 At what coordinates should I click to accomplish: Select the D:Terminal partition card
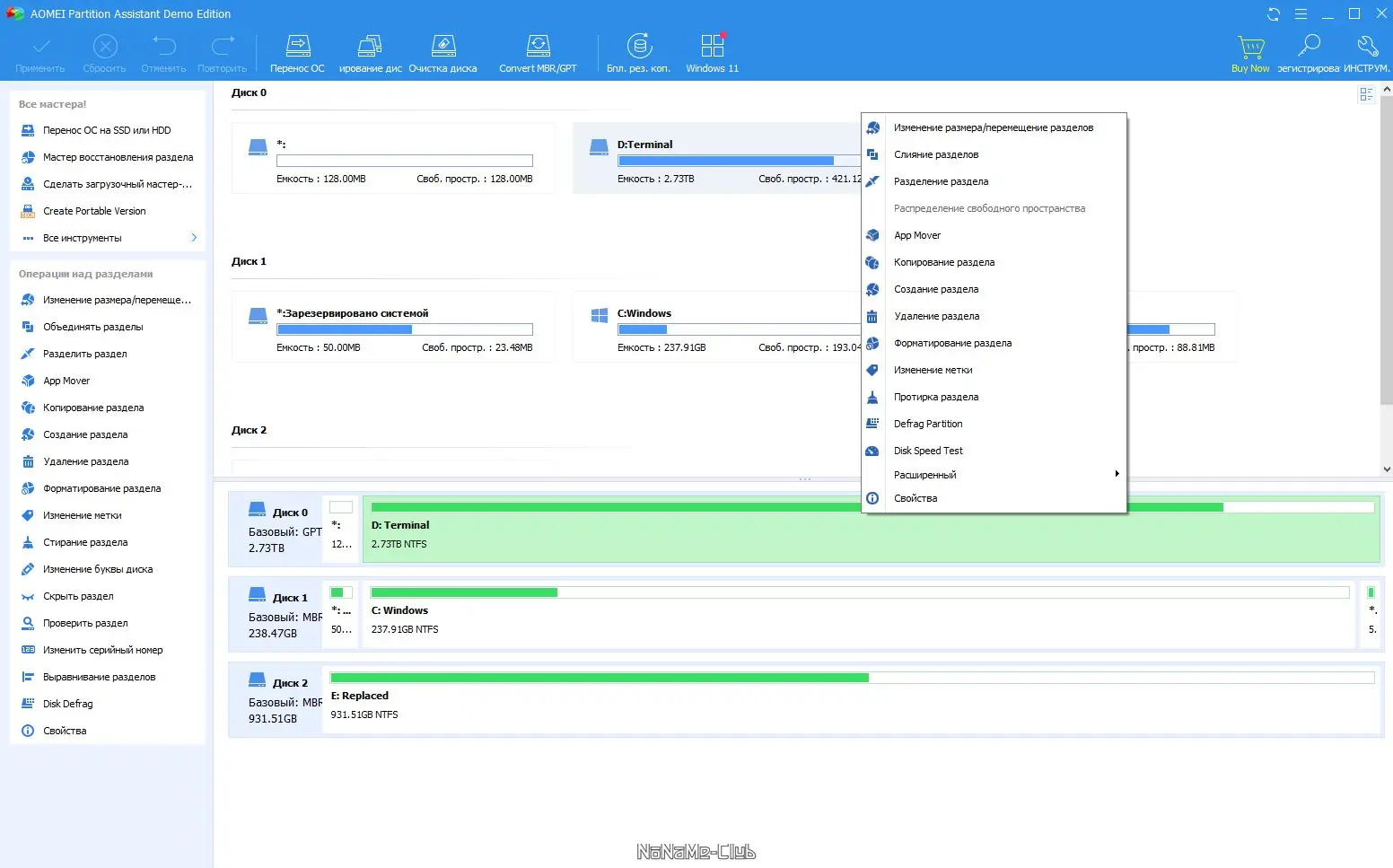pyautogui.click(x=716, y=158)
